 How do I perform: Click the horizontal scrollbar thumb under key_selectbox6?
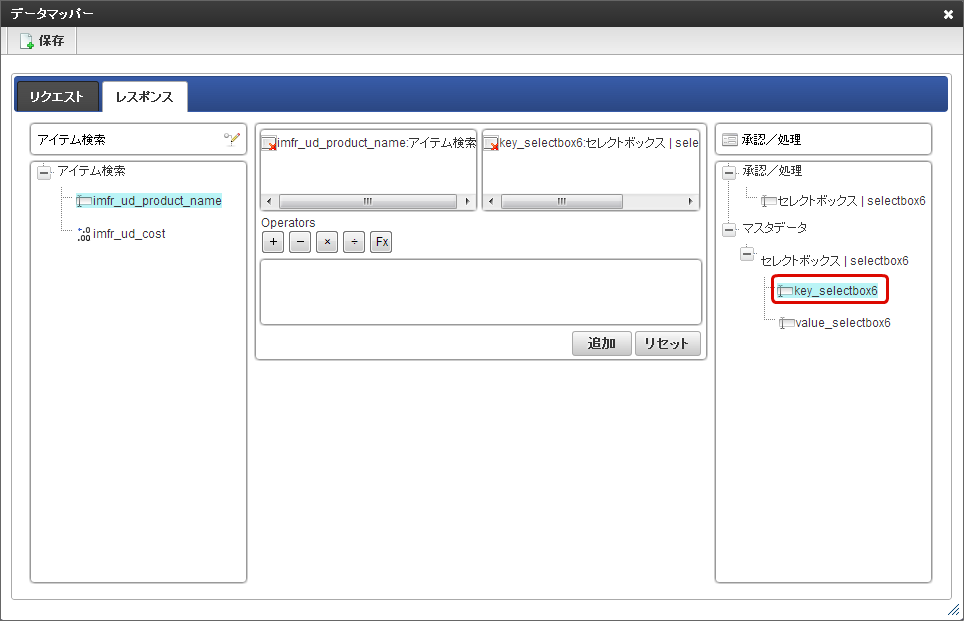tap(562, 201)
